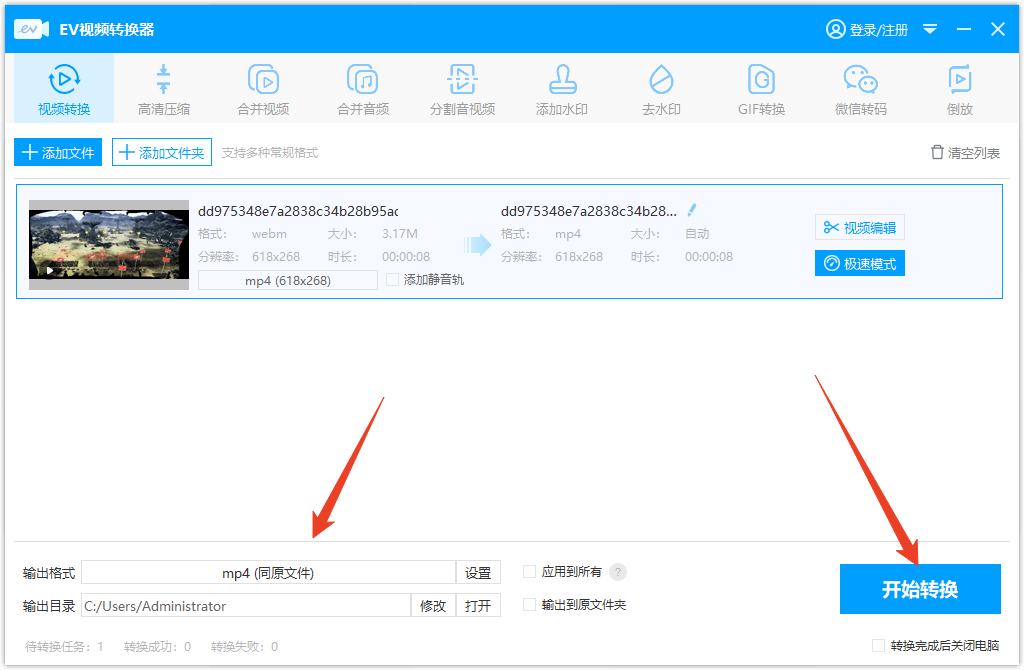Click the pencil rename icon for output file
The height and width of the screenshot is (670, 1024).
pyautogui.click(x=692, y=210)
